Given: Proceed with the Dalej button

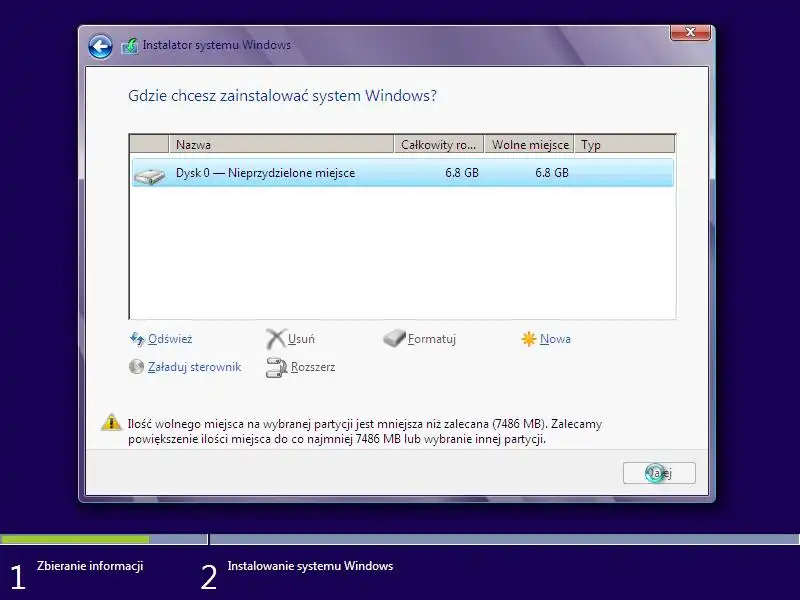Looking at the screenshot, I should [659, 473].
